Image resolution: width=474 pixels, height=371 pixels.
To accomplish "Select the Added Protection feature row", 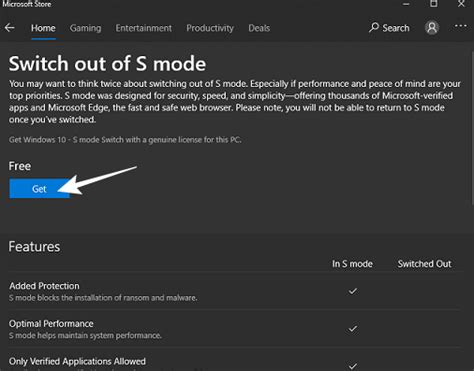I will click(x=235, y=291).
